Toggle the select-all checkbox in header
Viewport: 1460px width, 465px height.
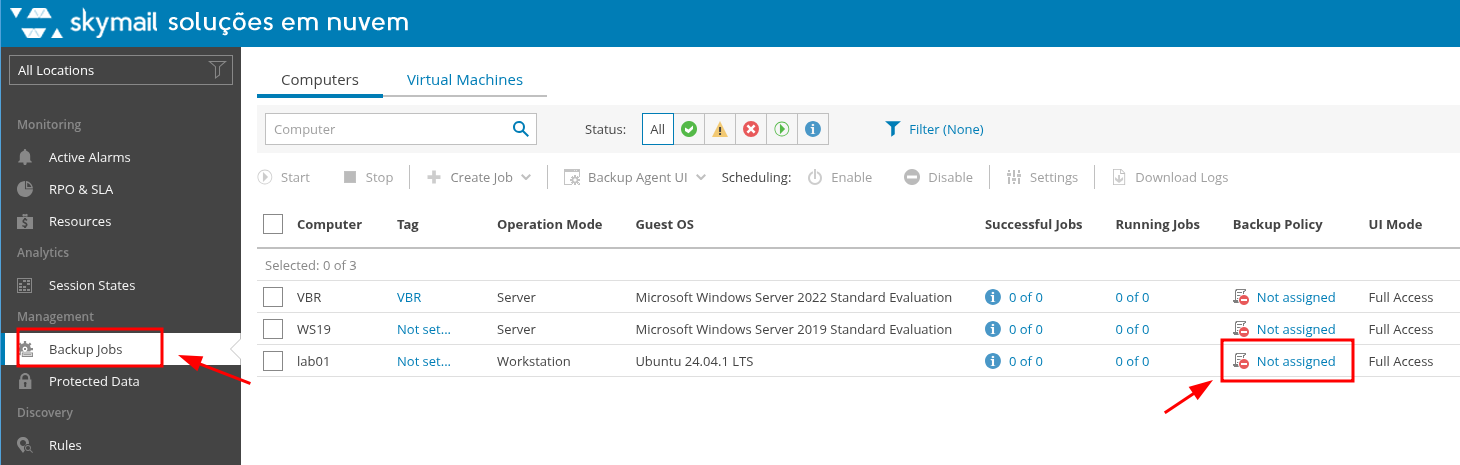(x=273, y=224)
